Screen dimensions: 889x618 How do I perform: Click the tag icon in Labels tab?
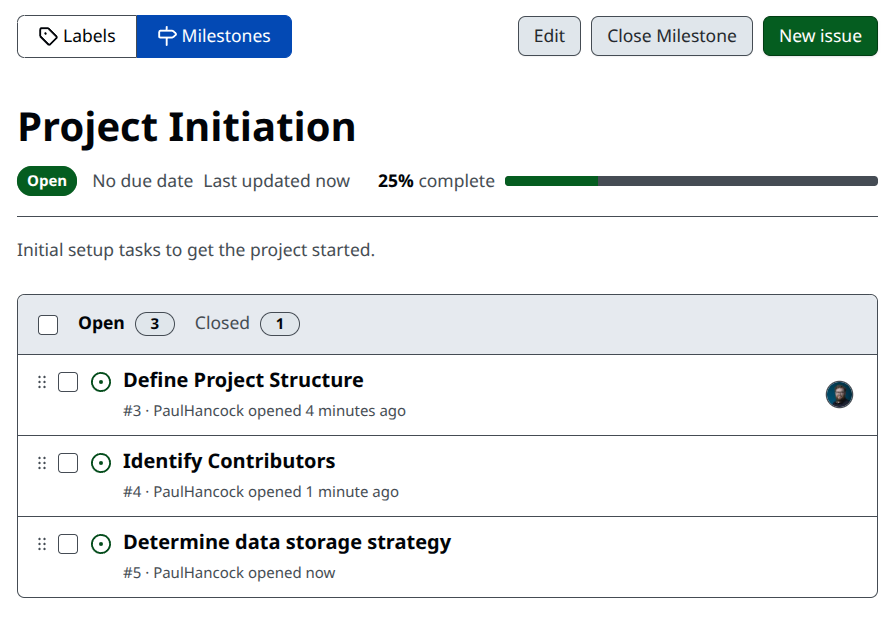(x=48, y=37)
